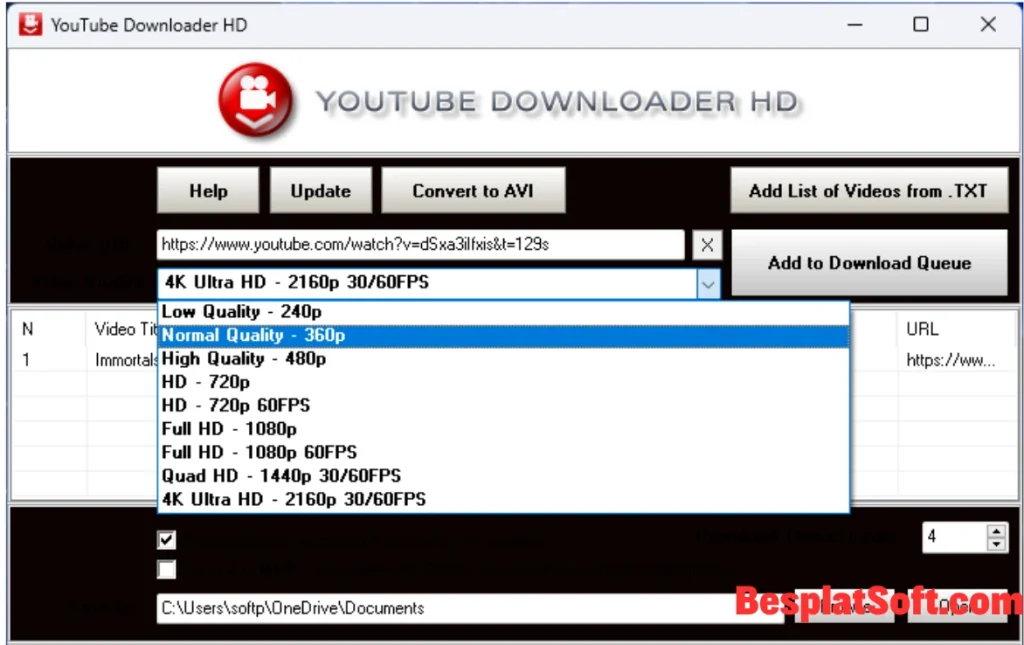Clear the video URL using the X button
This screenshot has width=1024, height=645.
[x=707, y=244]
